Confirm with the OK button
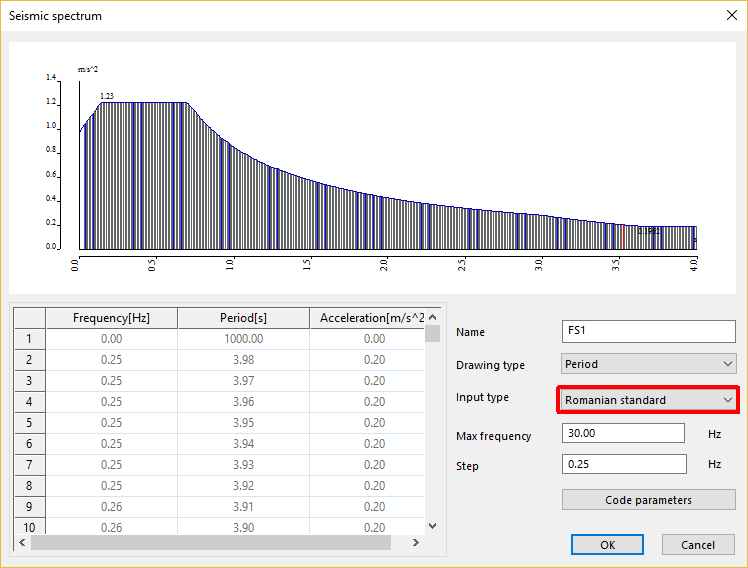 [607, 545]
